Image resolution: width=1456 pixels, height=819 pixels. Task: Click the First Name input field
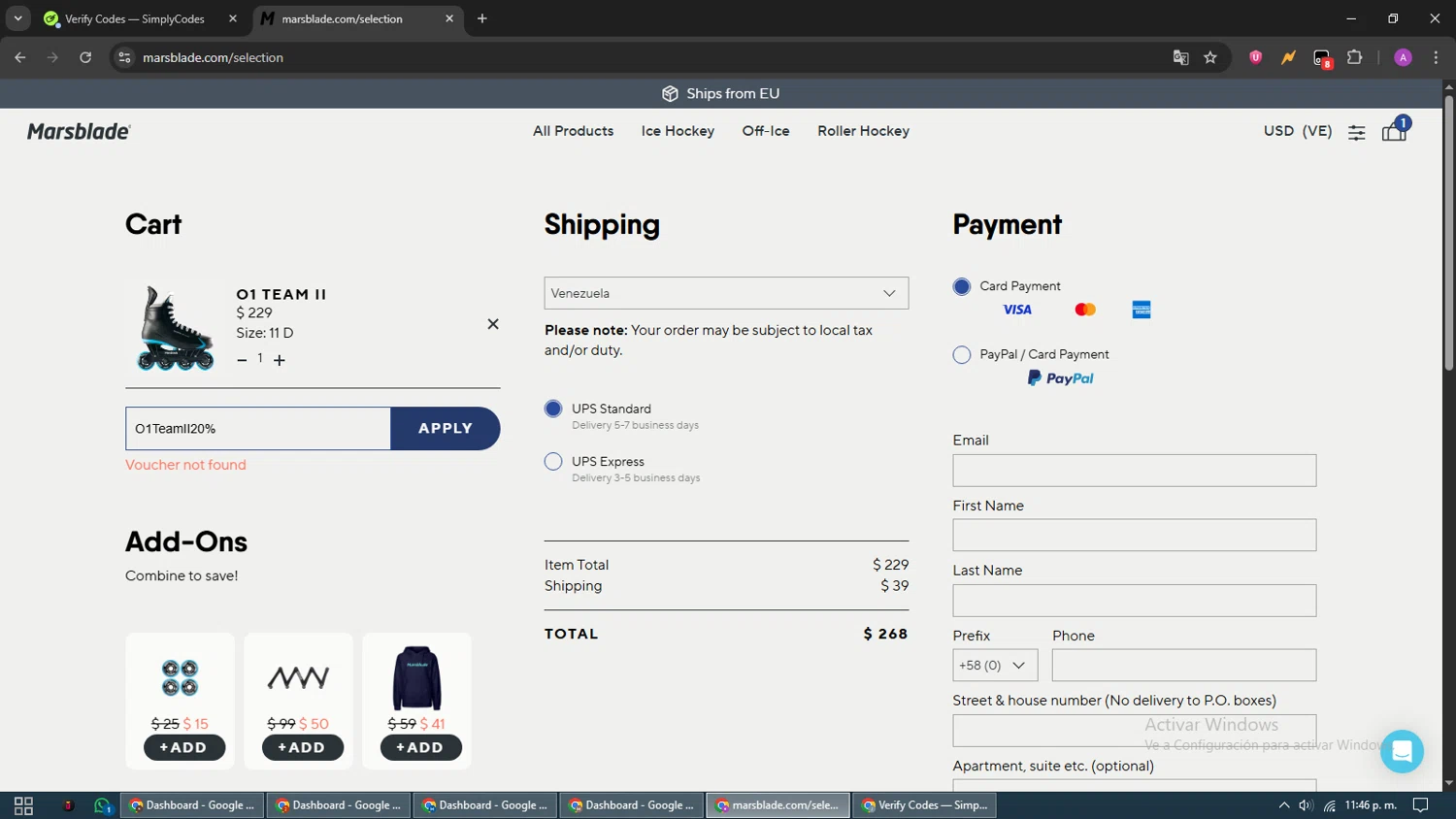pos(1135,536)
